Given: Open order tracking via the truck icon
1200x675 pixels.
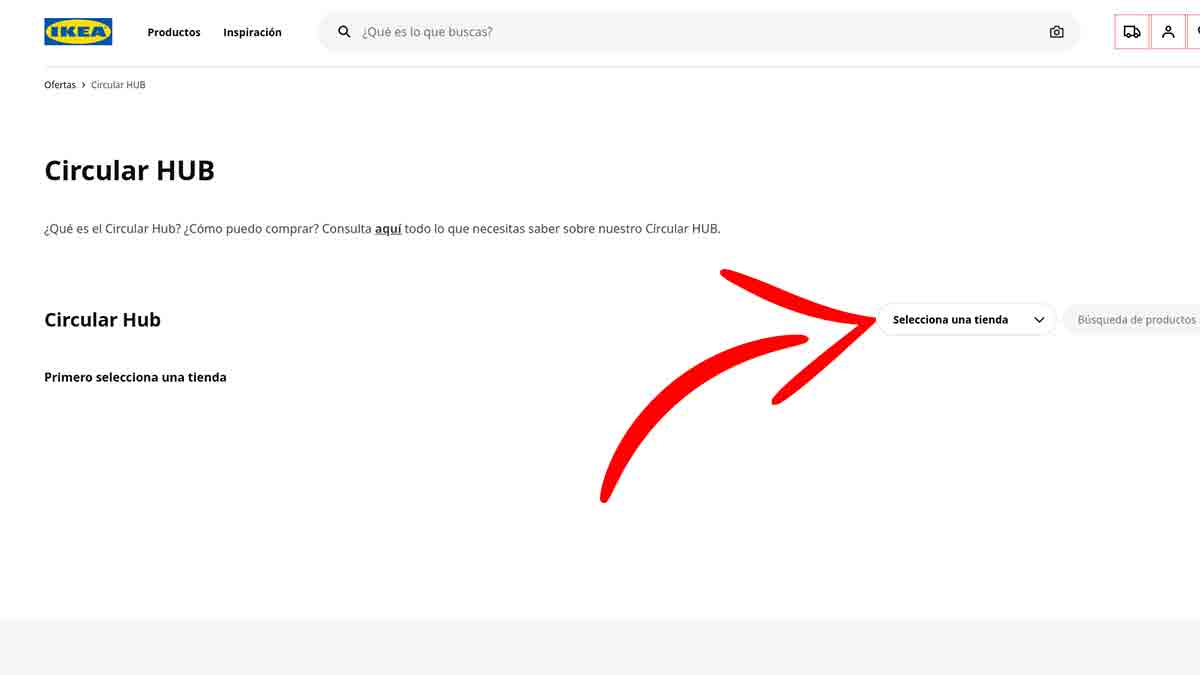Looking at the screenshot, I should (x=1131, y=32).
